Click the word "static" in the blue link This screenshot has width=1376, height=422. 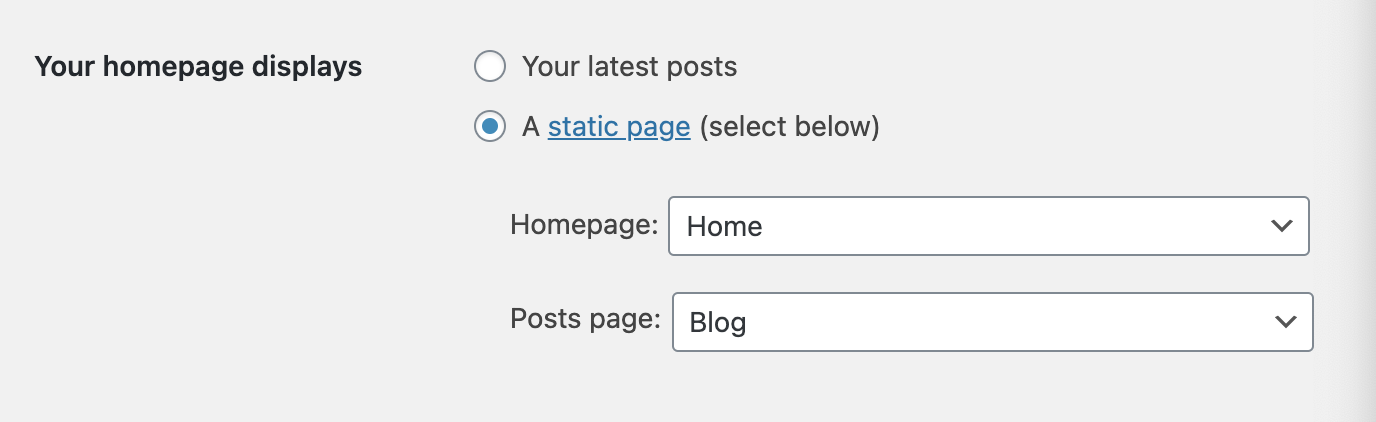pyautogui.click(x=581, y=127)
